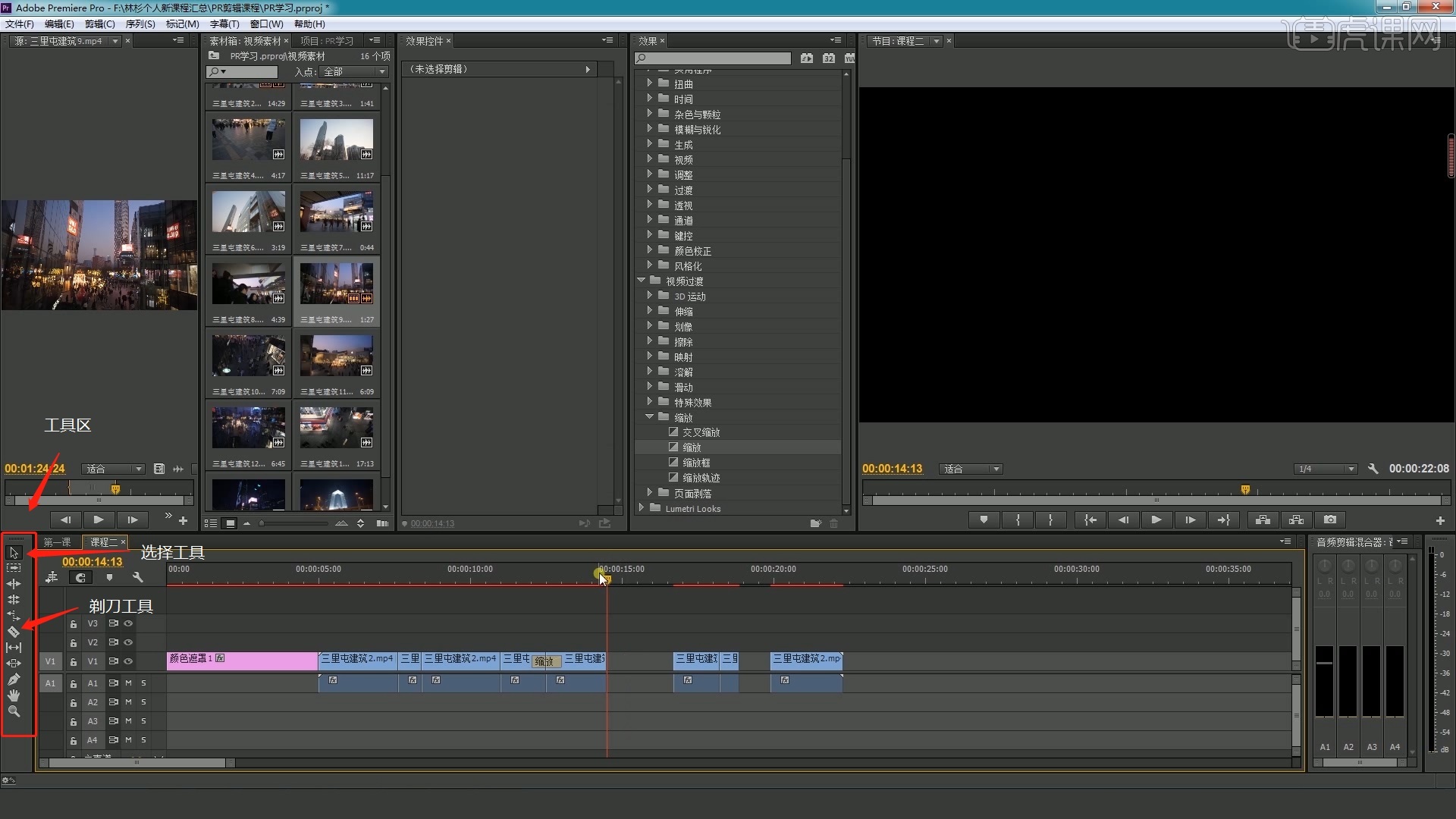Click Mark Out in program monitor
Viewport: 1456px width, 819px height.
click(1050, 519)
